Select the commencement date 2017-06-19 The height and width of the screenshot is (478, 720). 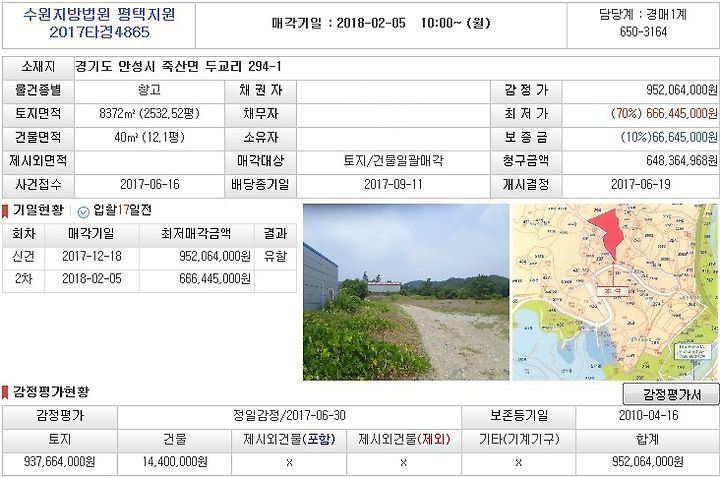point(641,185)
